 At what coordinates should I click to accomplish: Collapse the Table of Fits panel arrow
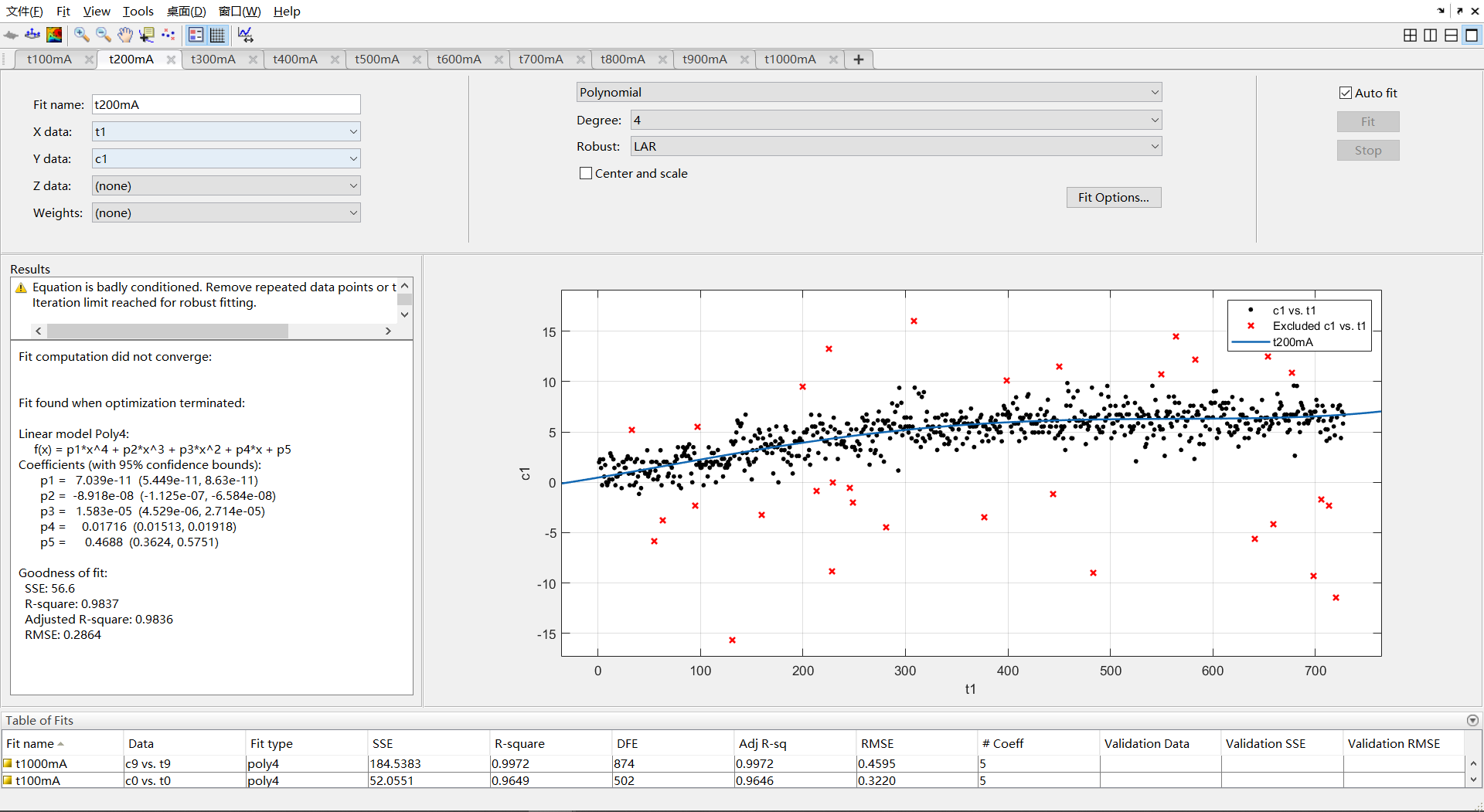(1472, 720)
